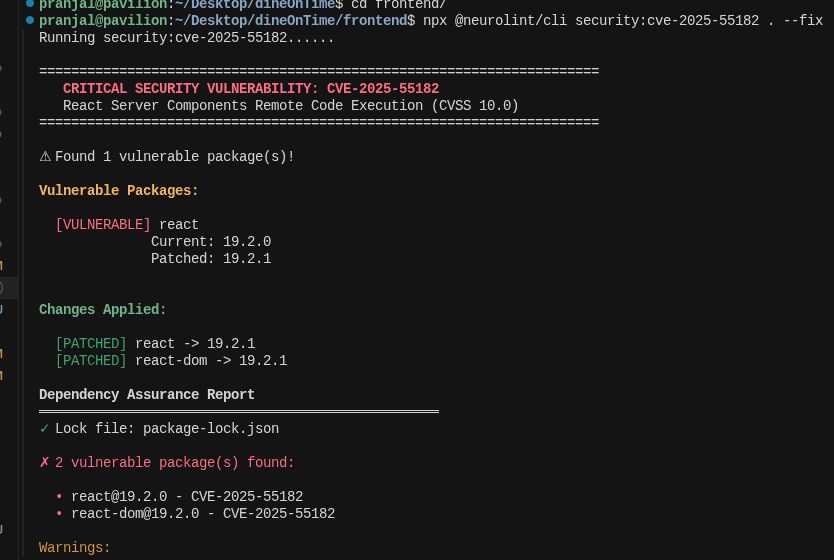Click 'Patched: 19.2.1' version line
834x560 pixels.
point(211,258)
